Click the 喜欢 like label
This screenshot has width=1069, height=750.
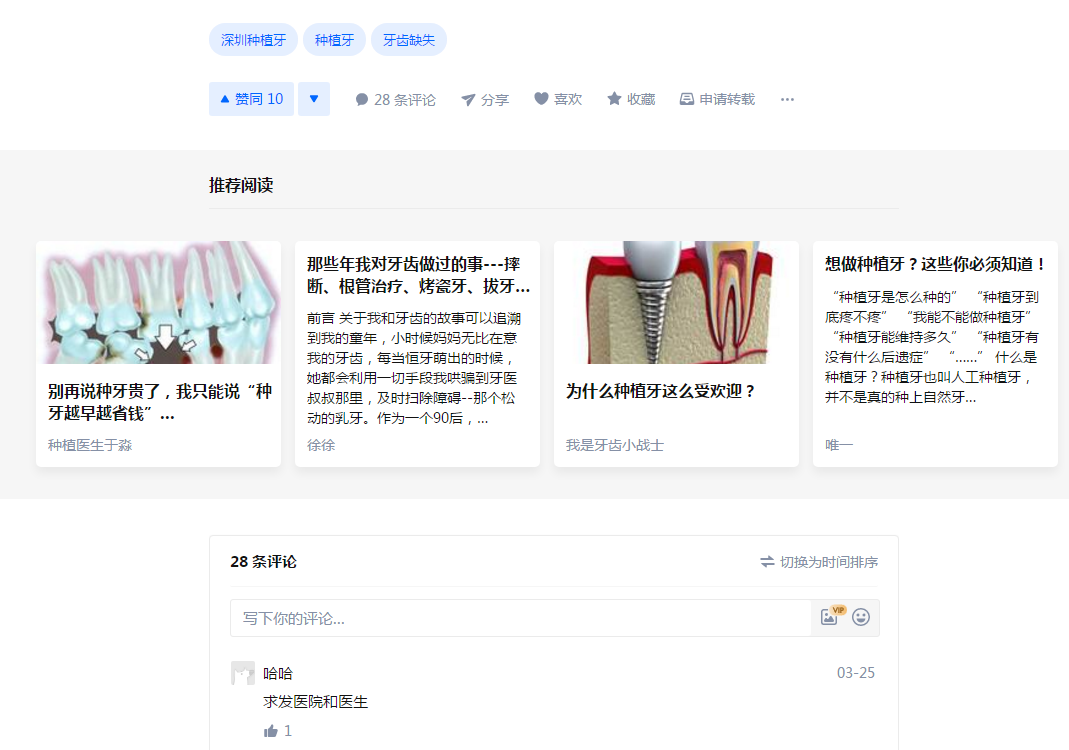click(x=568, y=100)
